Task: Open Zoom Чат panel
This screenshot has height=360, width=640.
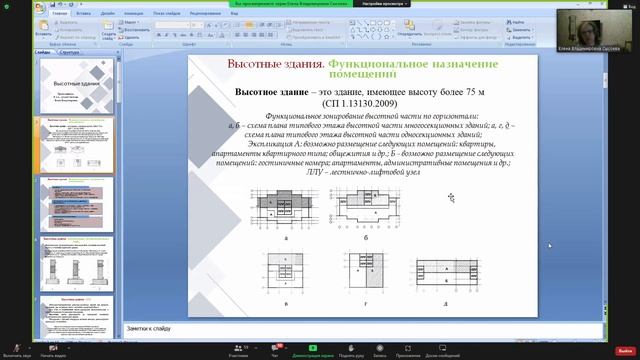Action: pyautogui.click(x=275, y=351)
